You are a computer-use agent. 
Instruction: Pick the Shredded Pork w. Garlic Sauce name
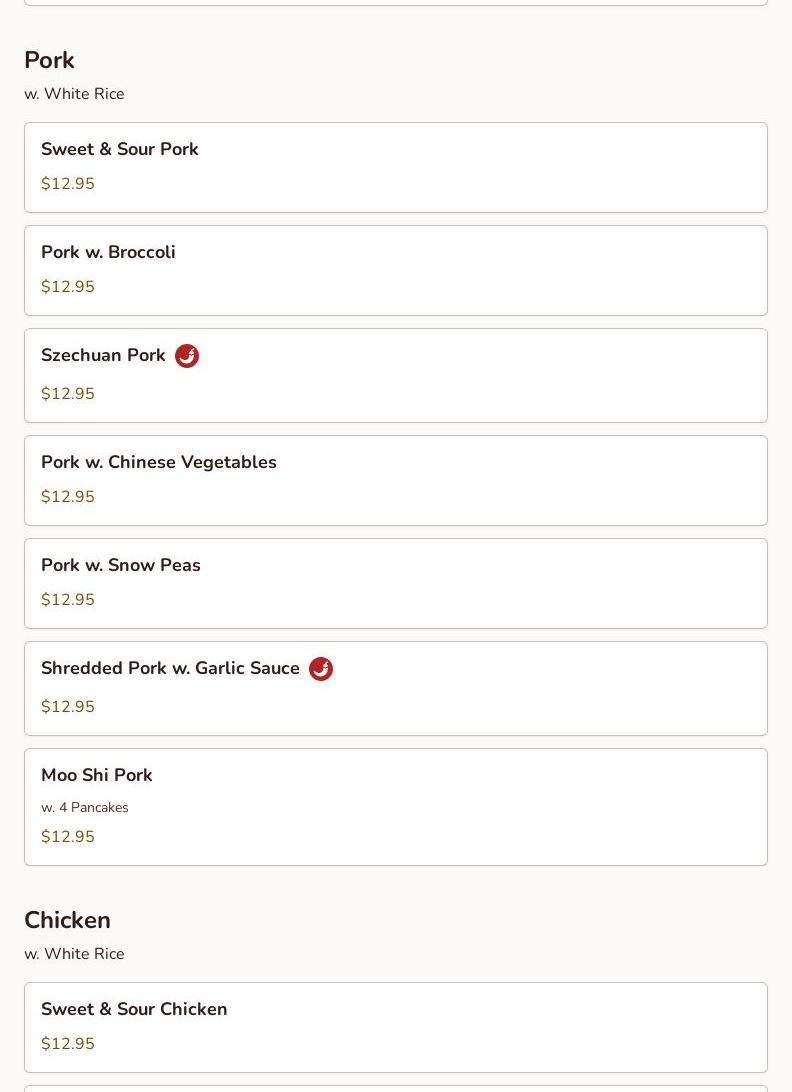pyautogui.click(x=170, y=668)
